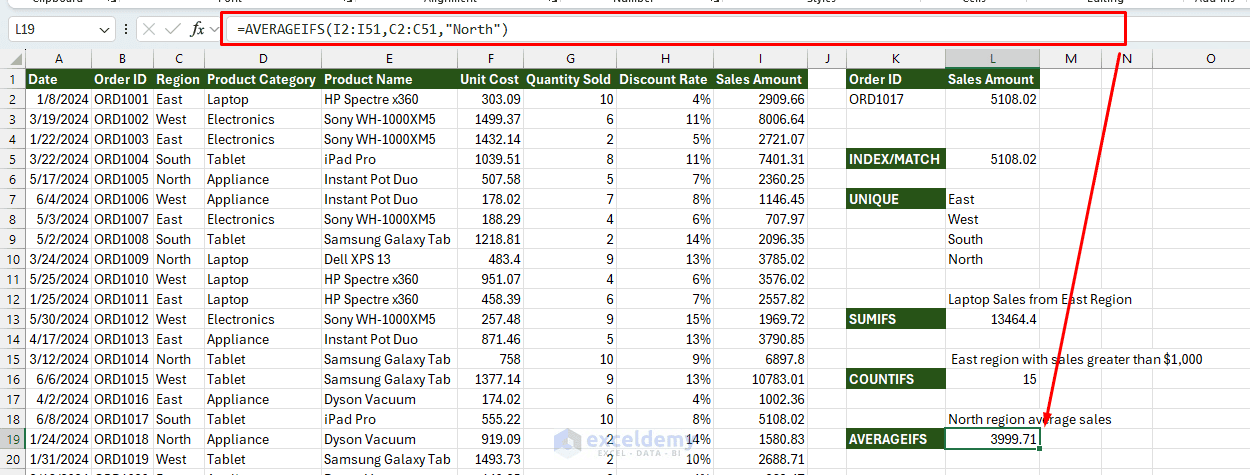Viewport: 1250px width, 475px height.
Task: Select the SUMIFS result 13464.4
Action: tap(992, 319)
